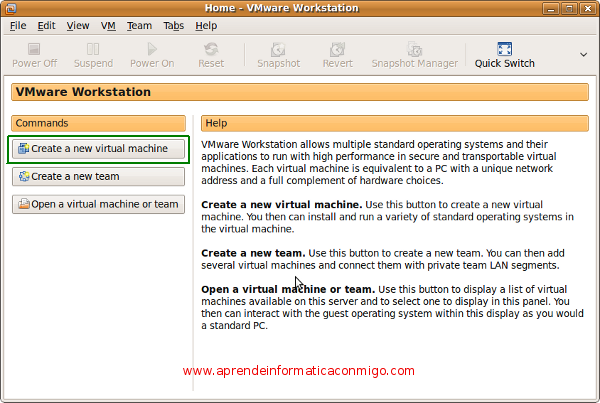Viewport: 600px width, 403px height.
Task: Open the Team menu
Action: tap(139, 26)
